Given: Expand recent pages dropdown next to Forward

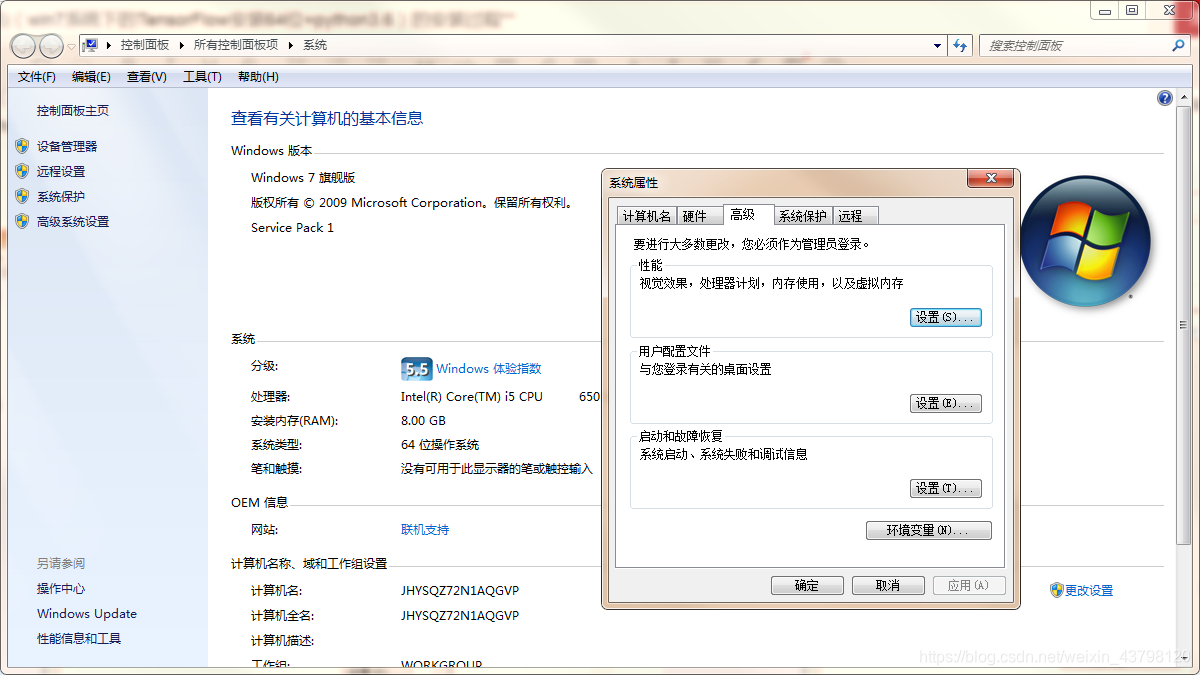Looking at the screenshot, I should tap(71, 47).
